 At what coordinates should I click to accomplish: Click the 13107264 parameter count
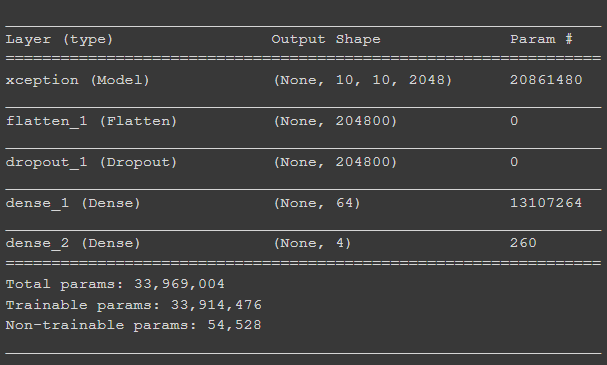546,203
